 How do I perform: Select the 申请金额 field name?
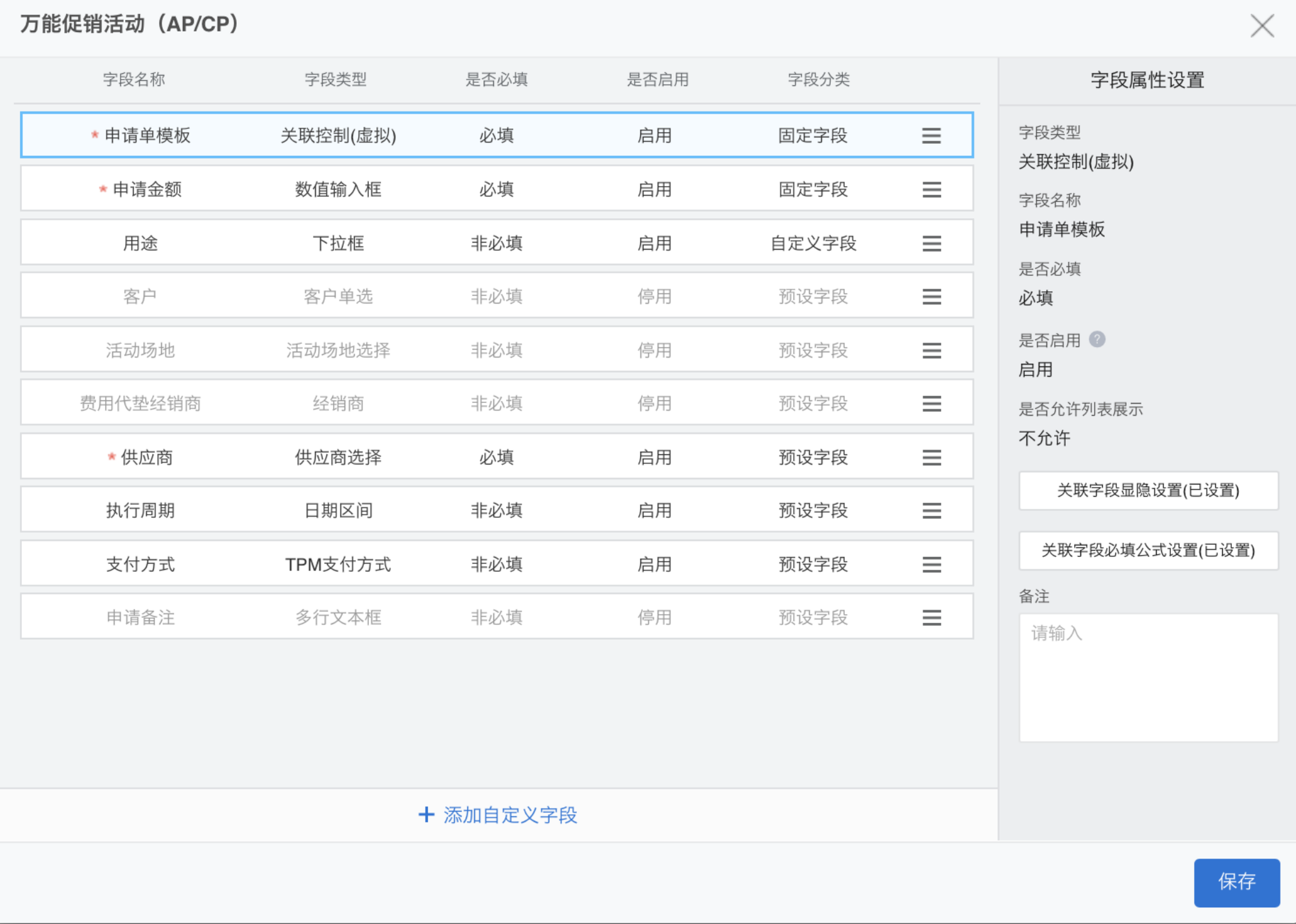tap(147, 189)
